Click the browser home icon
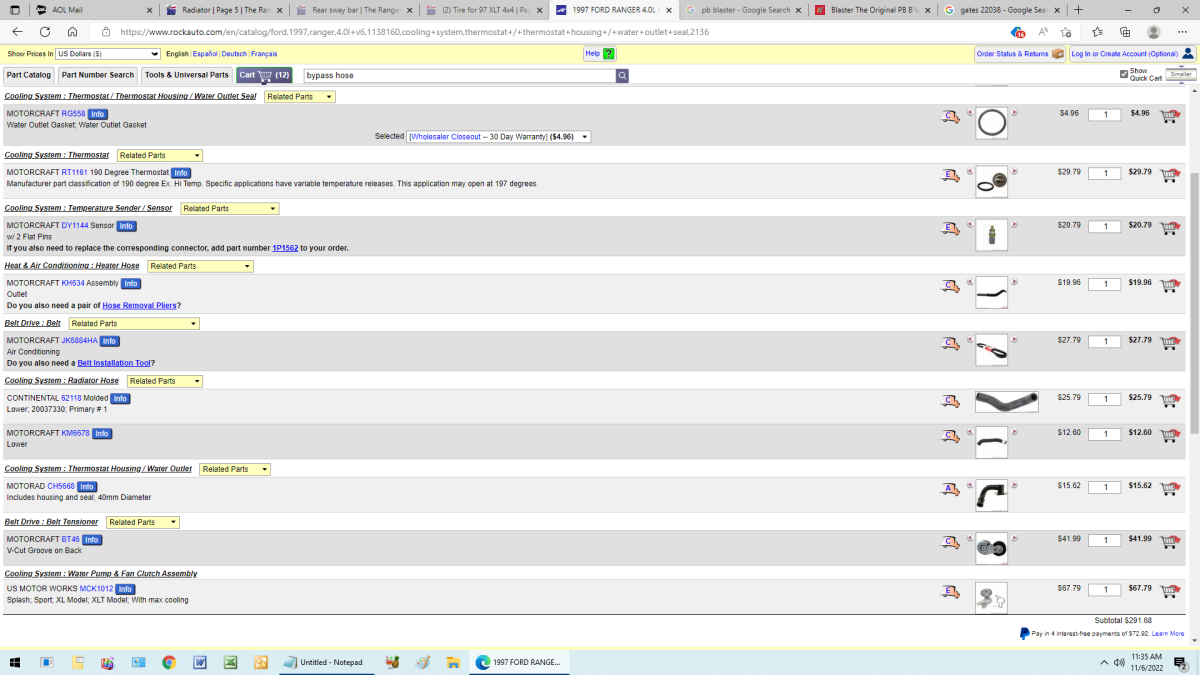Viewport: 1200px width, 675px height. click(x=73, y=32)
